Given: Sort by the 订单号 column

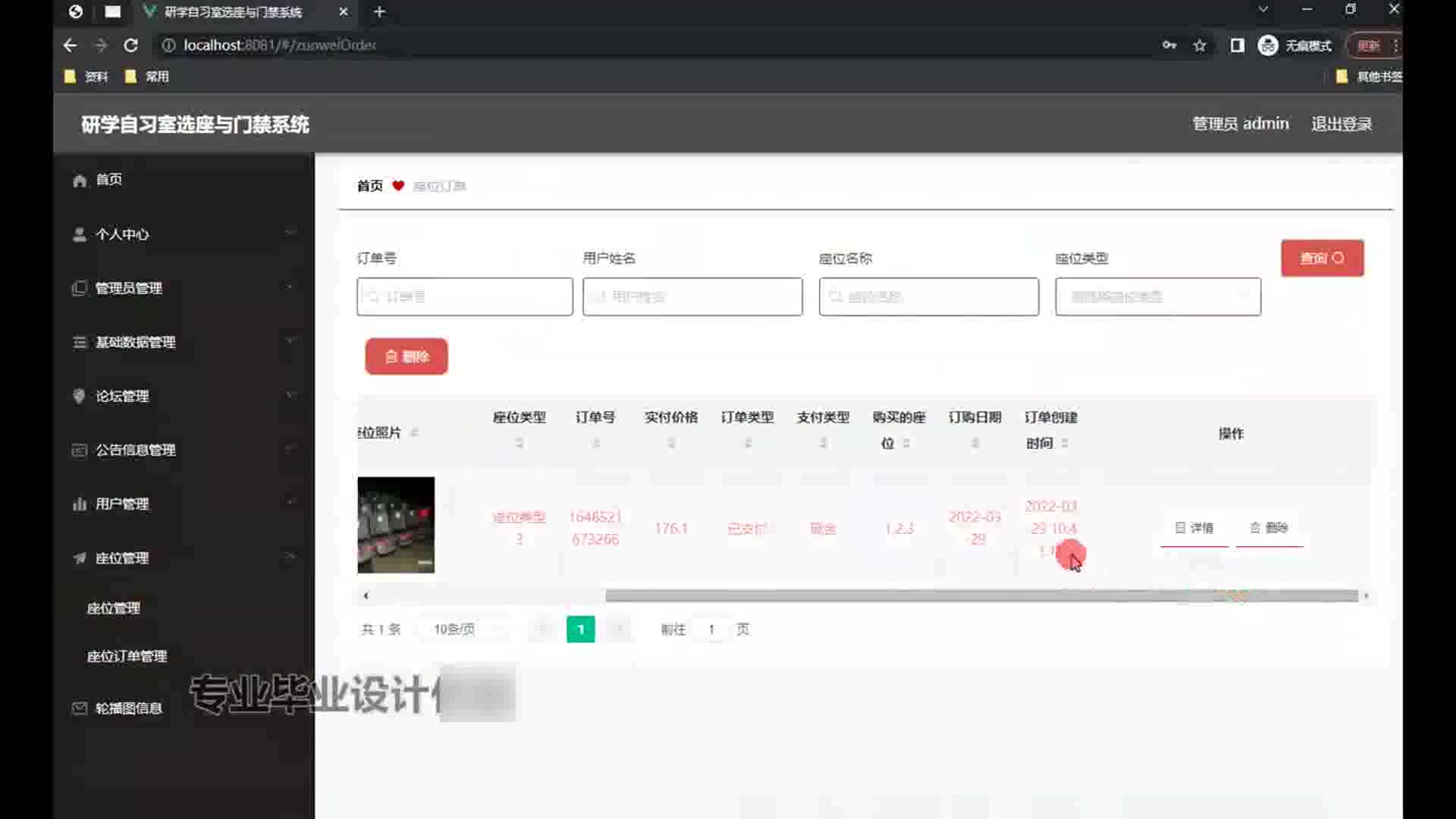Looking at the screenshot, I should click(x=595, y=443).
